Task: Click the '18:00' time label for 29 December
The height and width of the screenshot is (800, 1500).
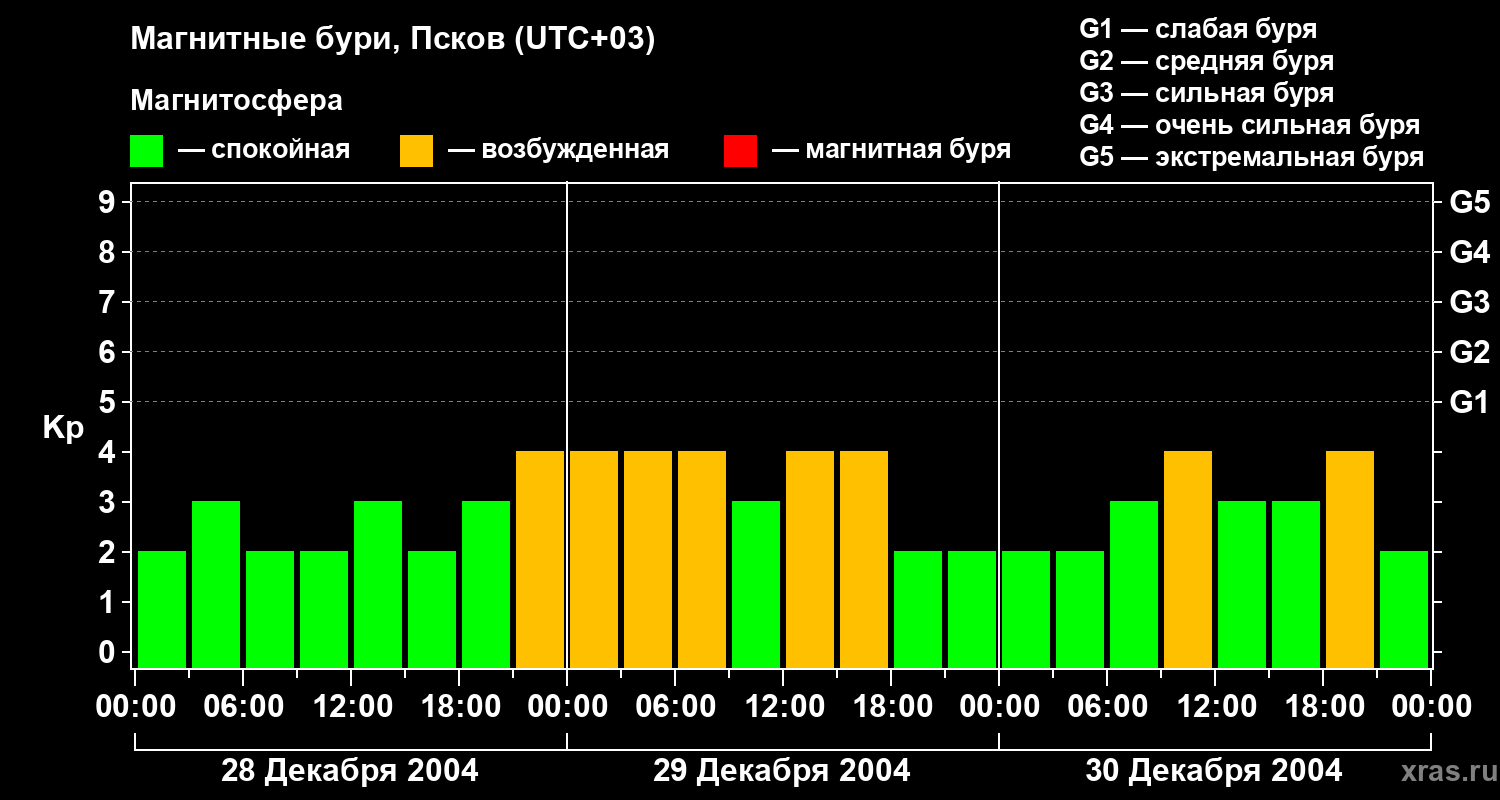Action: [891, 707]
